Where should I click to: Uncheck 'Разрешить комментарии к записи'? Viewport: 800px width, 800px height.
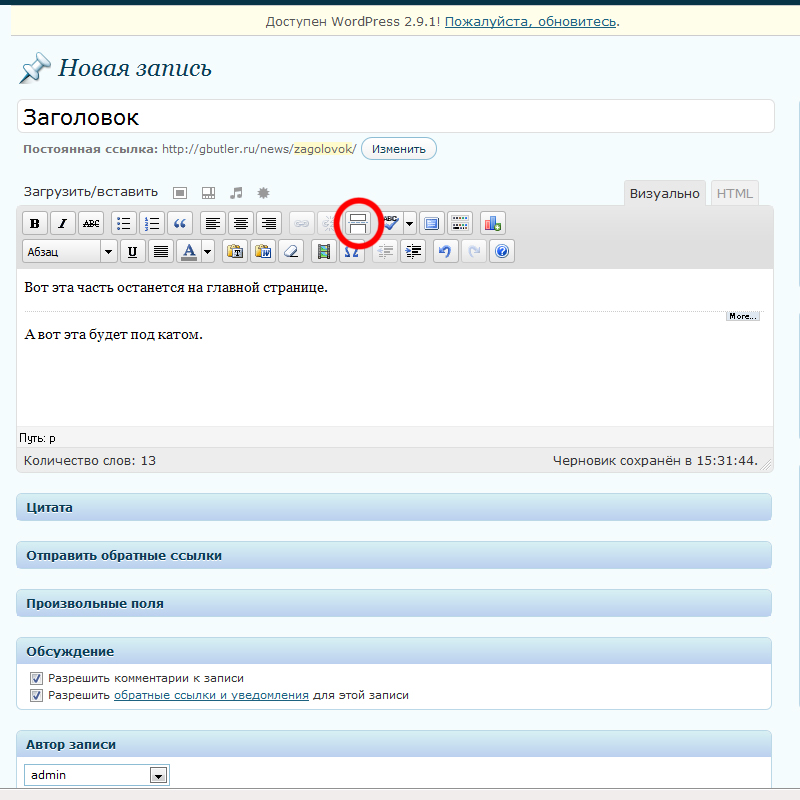[x=37, y=678]
